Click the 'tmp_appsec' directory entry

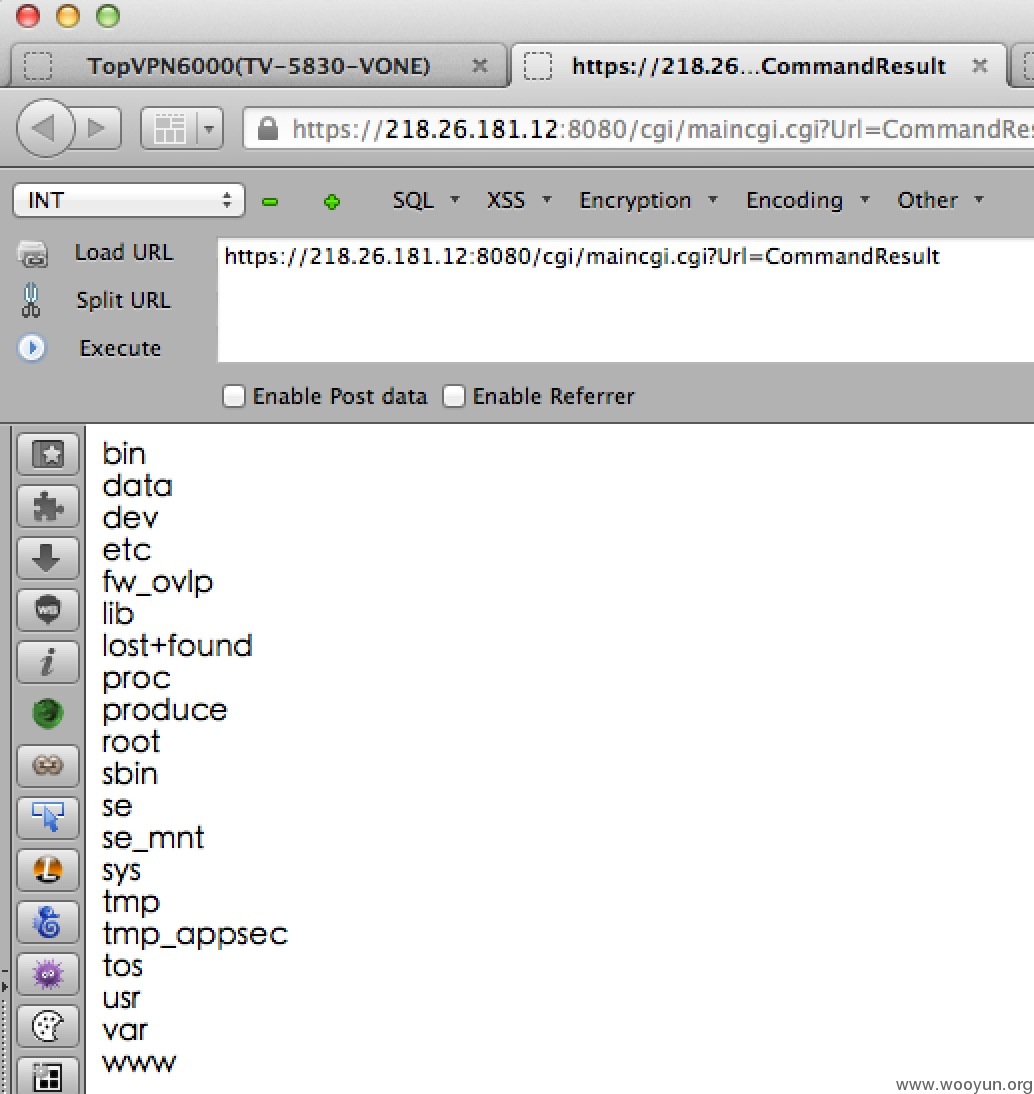click(195, 935)
